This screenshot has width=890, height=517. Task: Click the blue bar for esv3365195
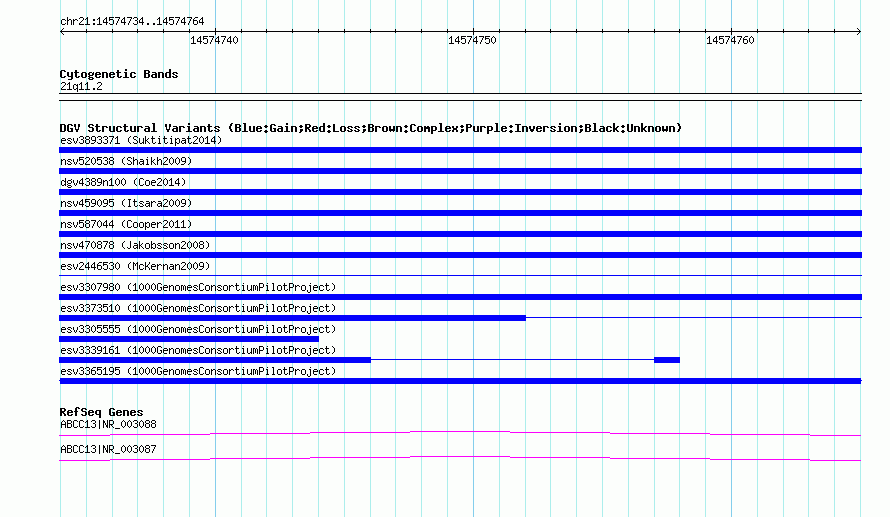click(460, 381)
